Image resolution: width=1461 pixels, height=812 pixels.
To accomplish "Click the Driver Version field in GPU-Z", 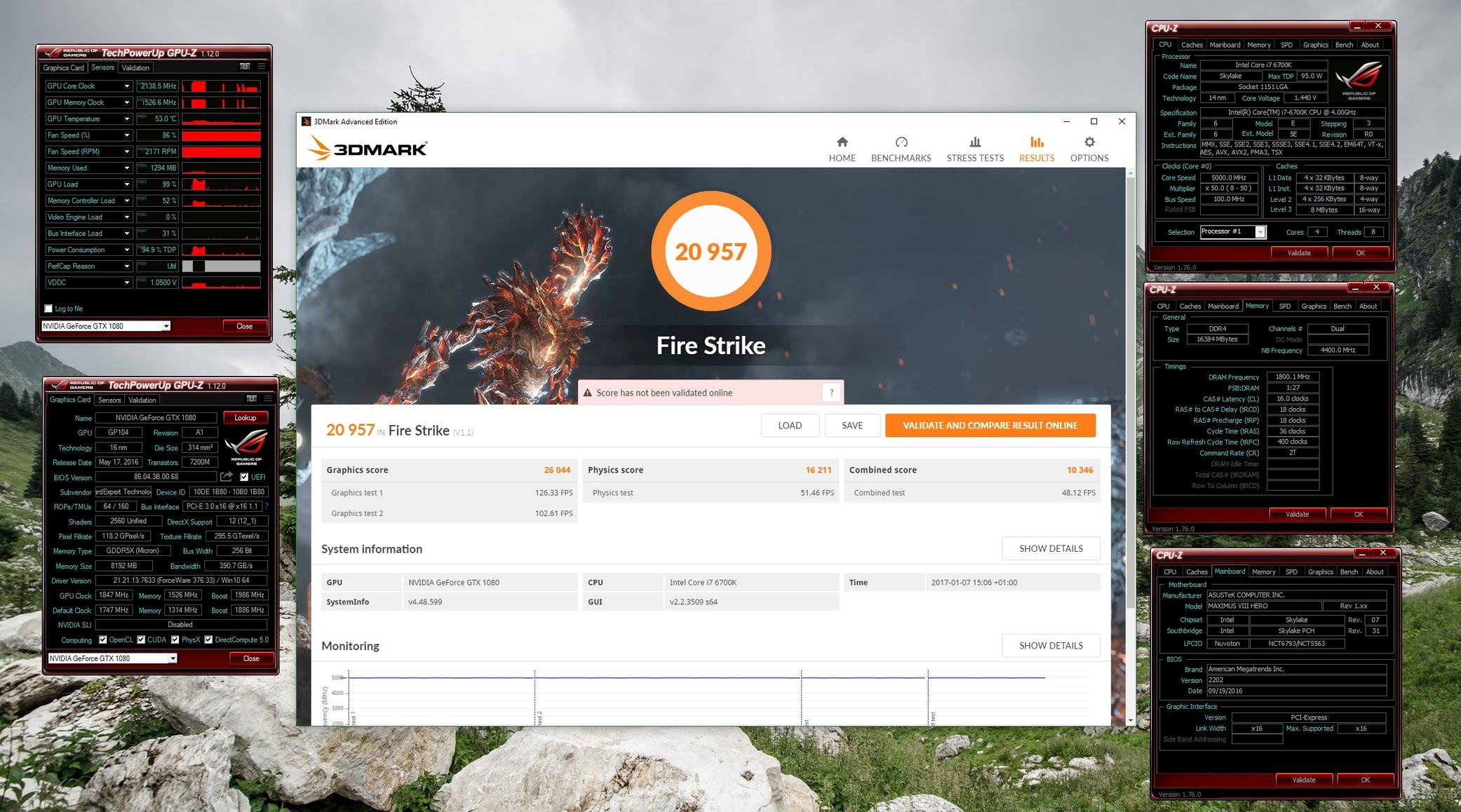I will tap(181, 581).
